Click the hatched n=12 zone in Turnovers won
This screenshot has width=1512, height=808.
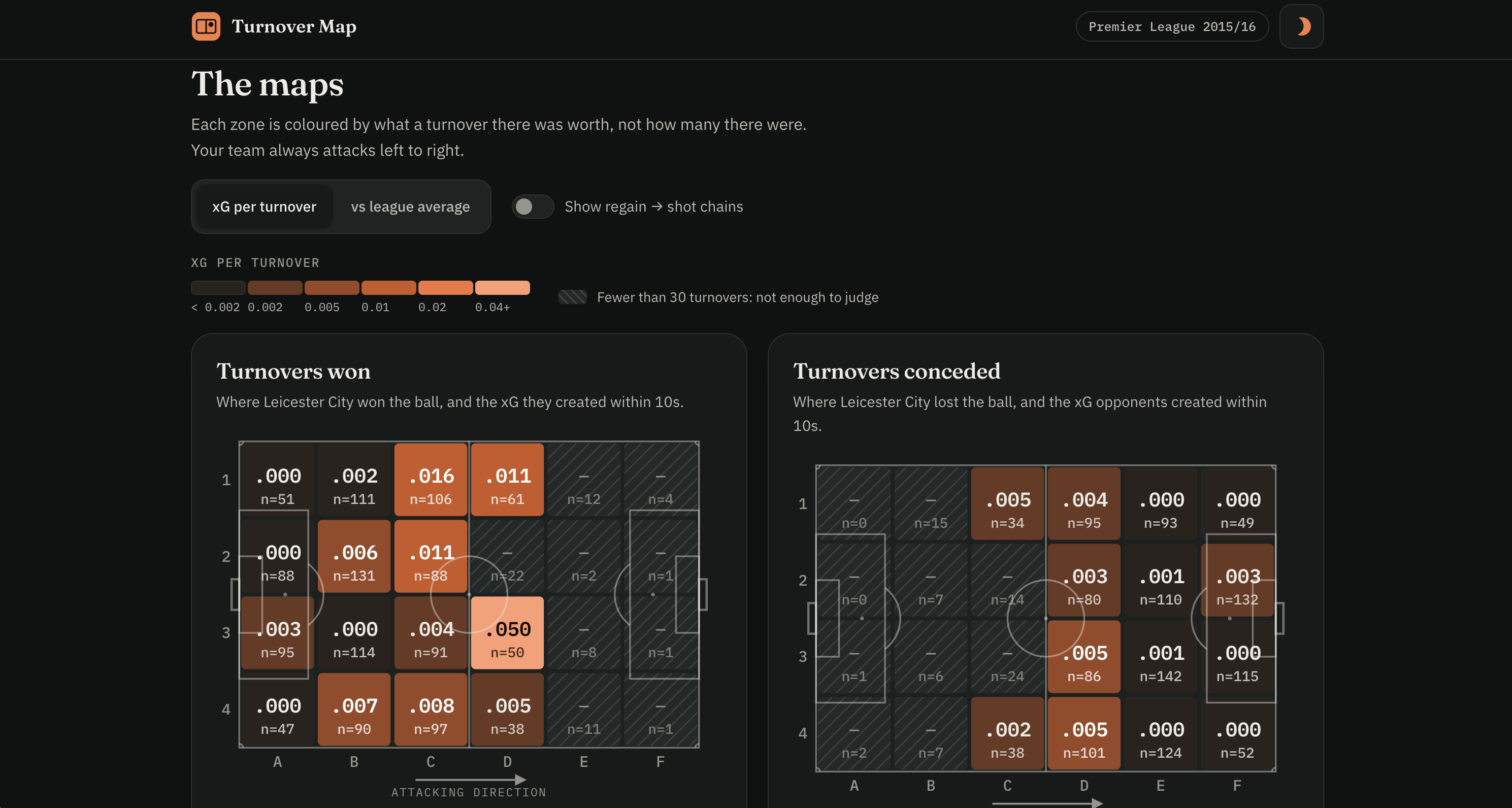pyautogui.click(x=584, y=480)
